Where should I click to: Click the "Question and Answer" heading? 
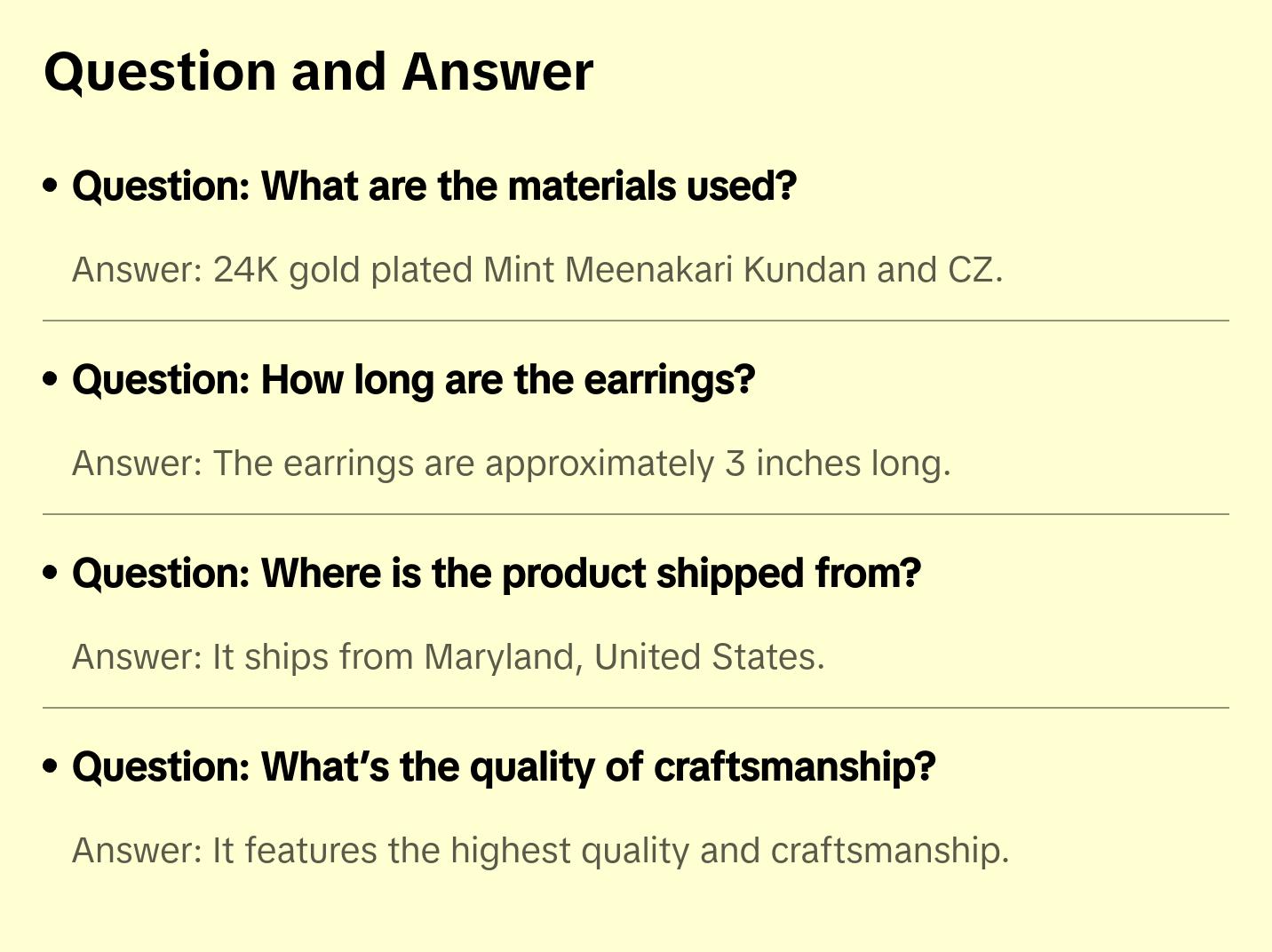pyautogui.click(x=318, y=72)
